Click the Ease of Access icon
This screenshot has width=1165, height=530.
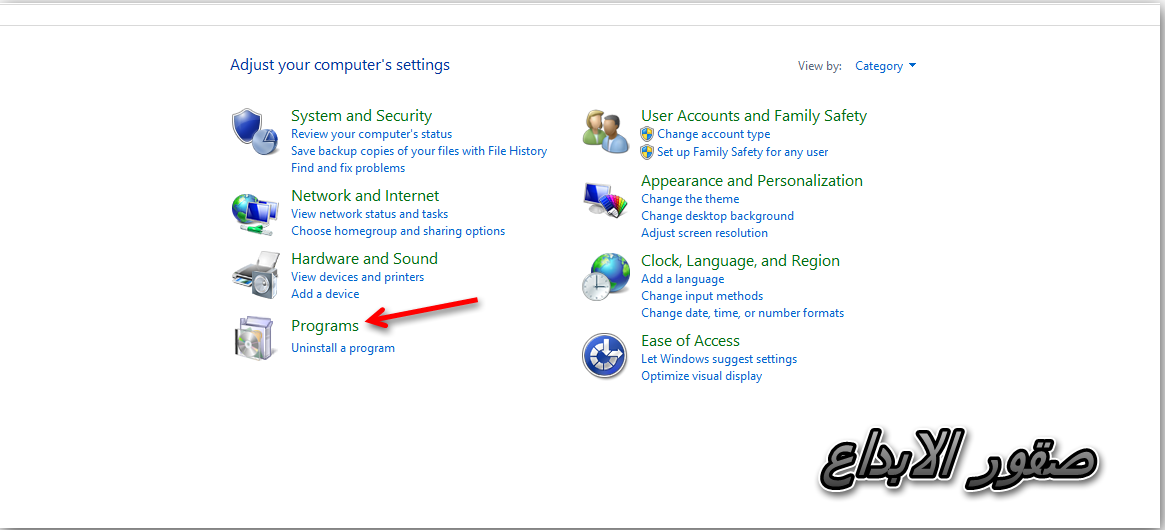click(x=605, y=356)
